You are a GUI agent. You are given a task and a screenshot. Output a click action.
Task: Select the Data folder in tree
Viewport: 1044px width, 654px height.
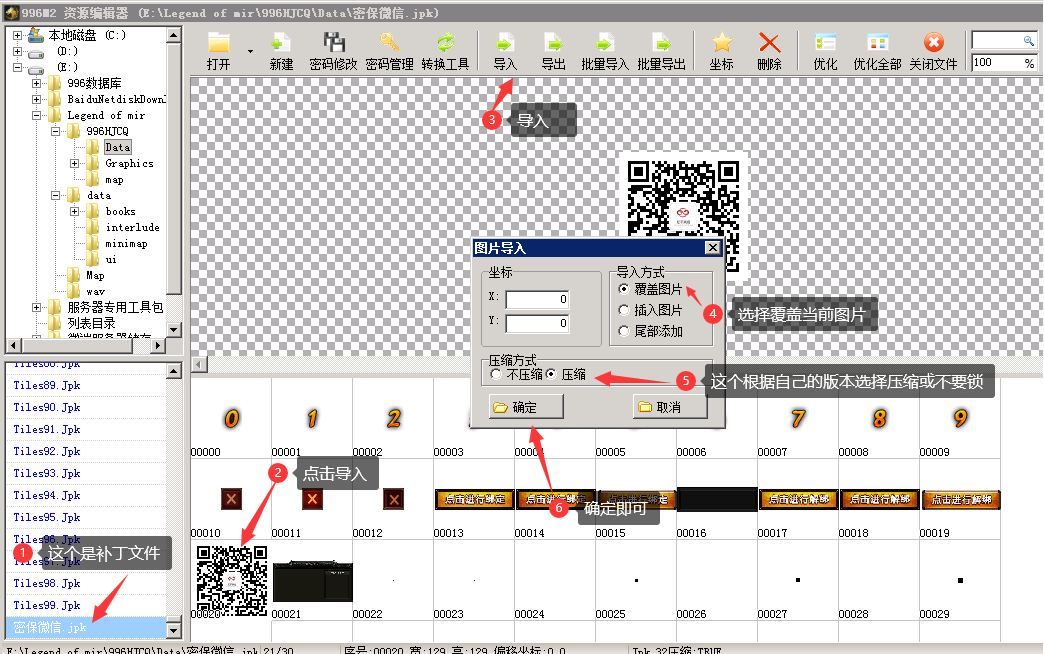(x=117, y=147)
